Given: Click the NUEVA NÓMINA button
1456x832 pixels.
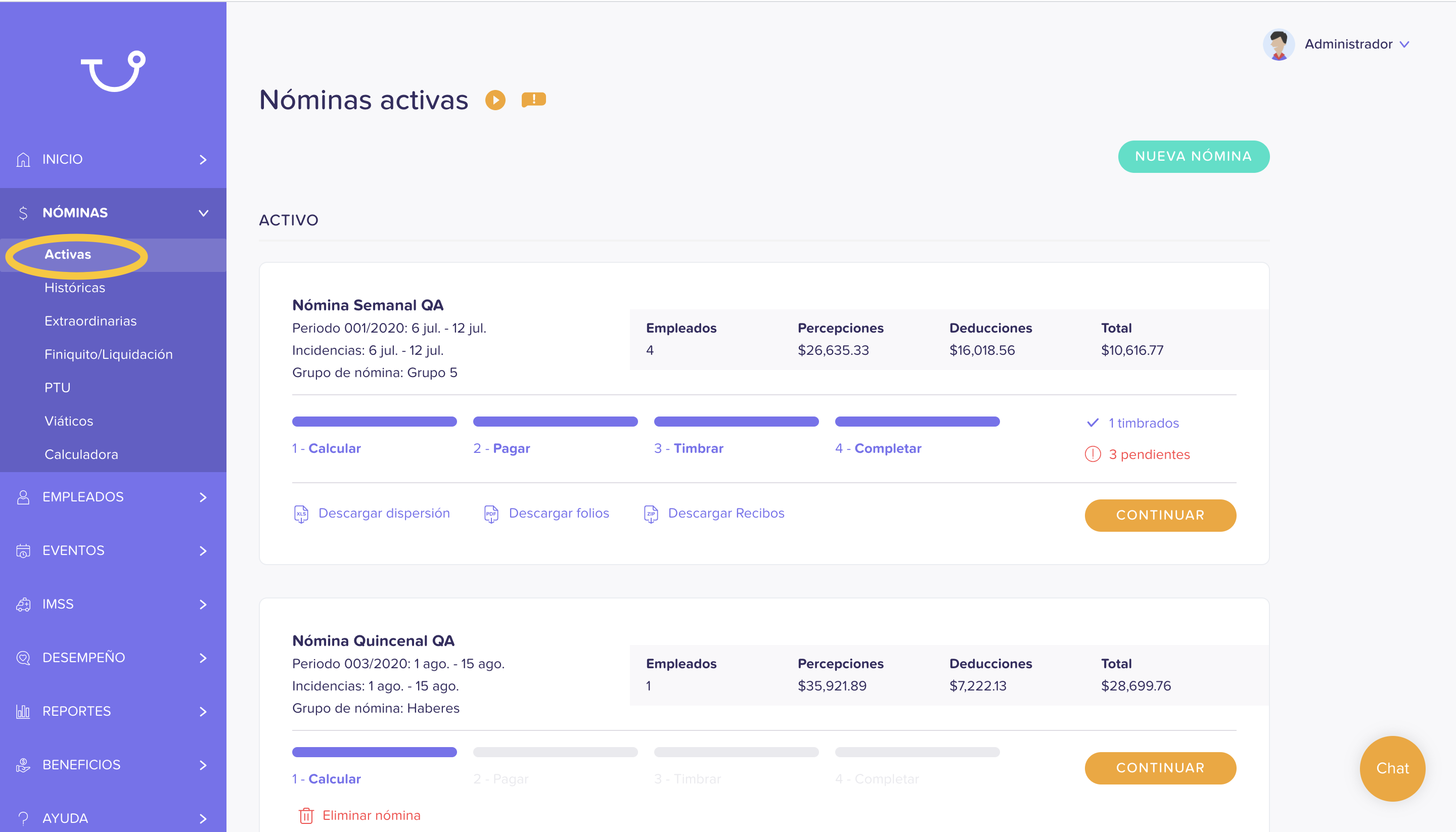Looking at the screenshot, I should 1194,156.
